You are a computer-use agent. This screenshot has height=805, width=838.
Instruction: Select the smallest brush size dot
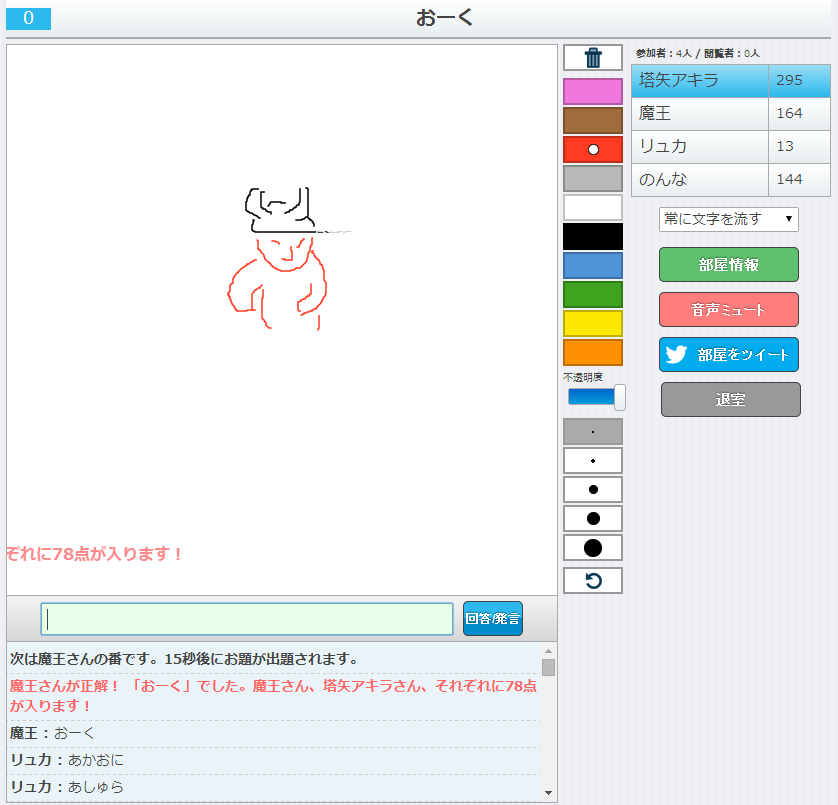593,432
